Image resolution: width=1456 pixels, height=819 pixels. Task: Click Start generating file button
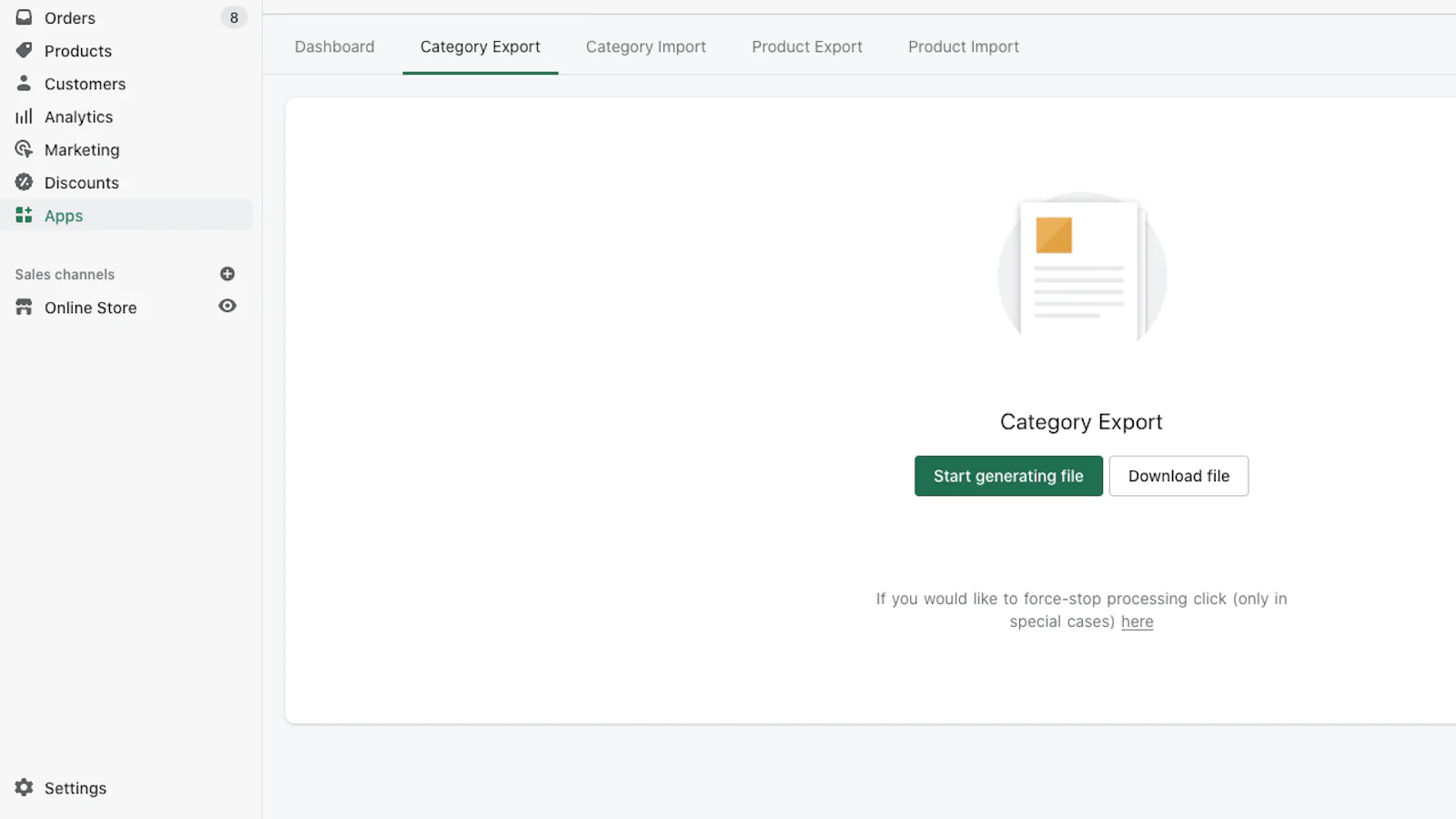click(x=1008, y=476)
